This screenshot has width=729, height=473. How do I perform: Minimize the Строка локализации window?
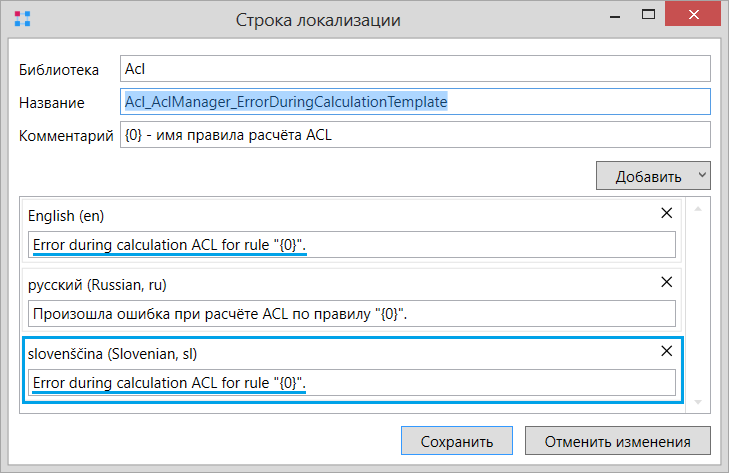615,16
